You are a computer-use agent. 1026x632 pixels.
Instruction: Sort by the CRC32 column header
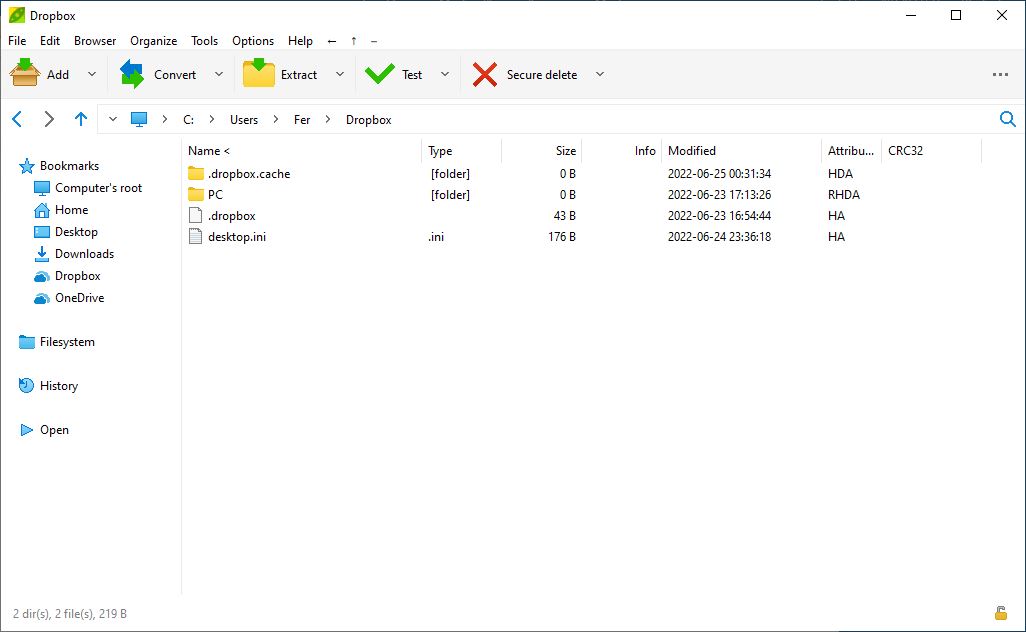point(931,150)
